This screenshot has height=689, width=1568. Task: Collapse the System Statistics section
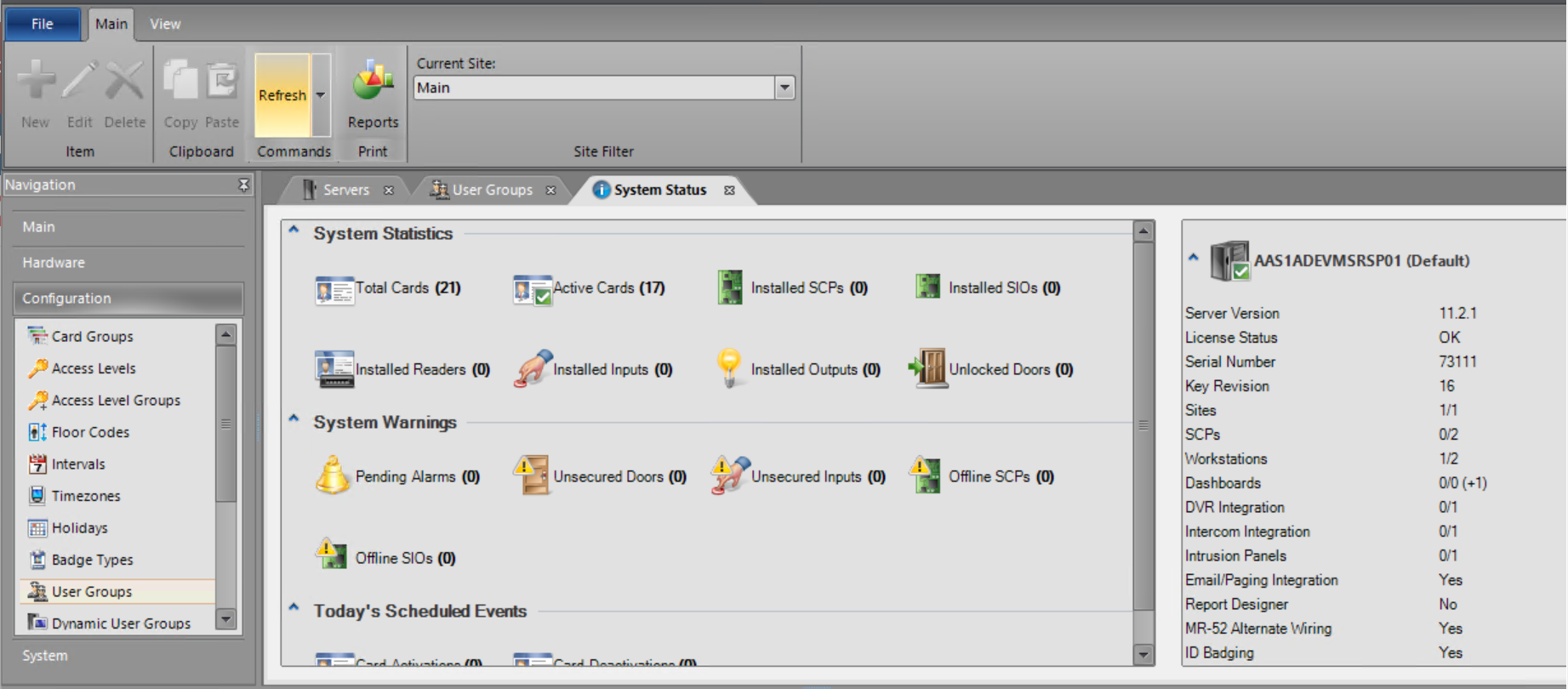click(x=294, y=231)
